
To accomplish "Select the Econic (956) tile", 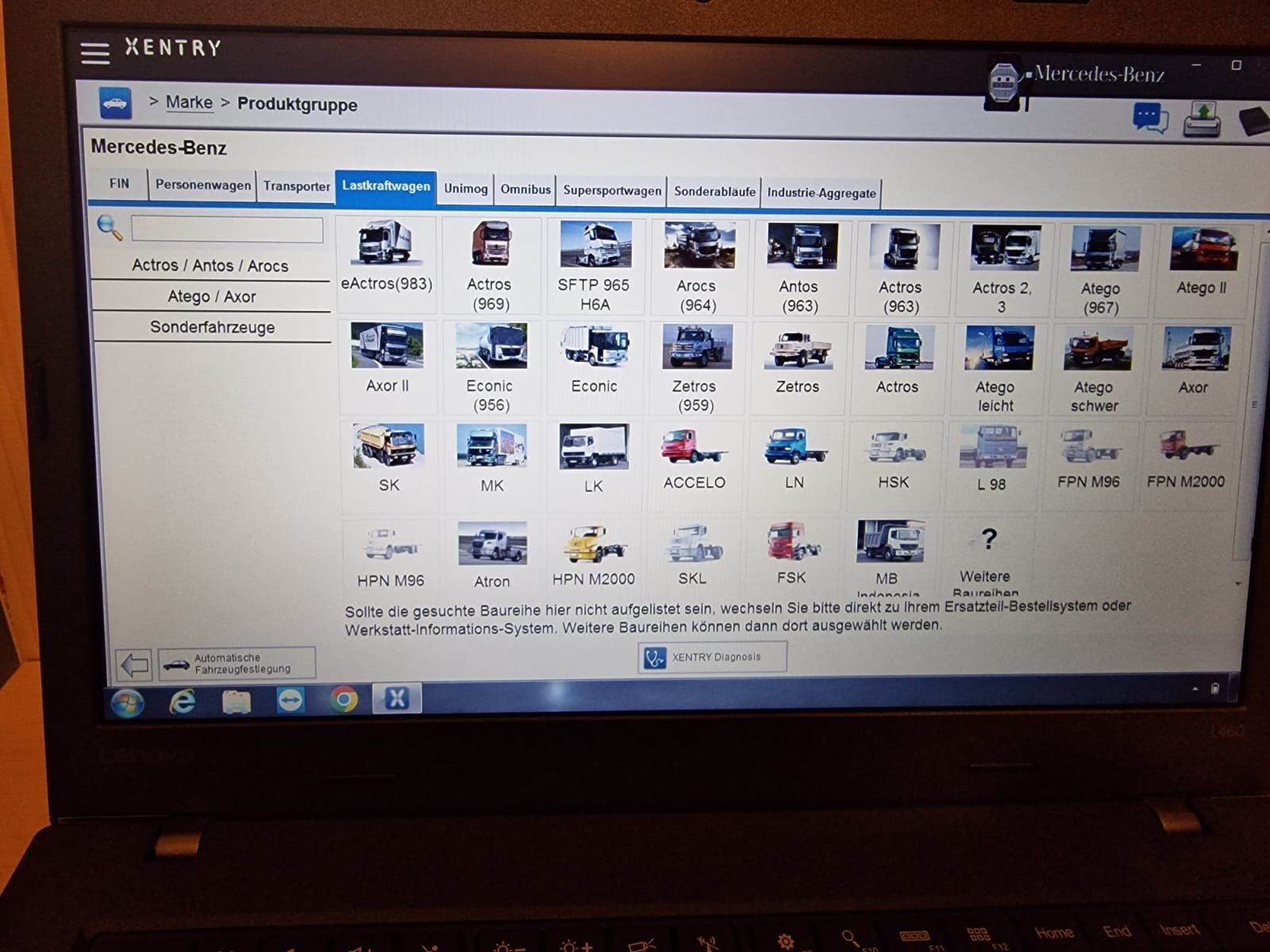I will point(490,367).
